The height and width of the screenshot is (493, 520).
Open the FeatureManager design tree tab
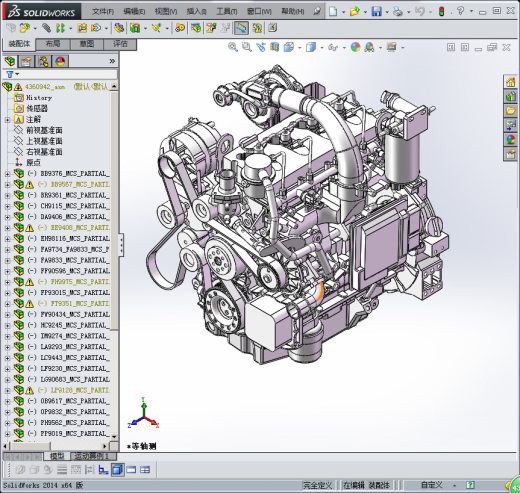[10, 61]
